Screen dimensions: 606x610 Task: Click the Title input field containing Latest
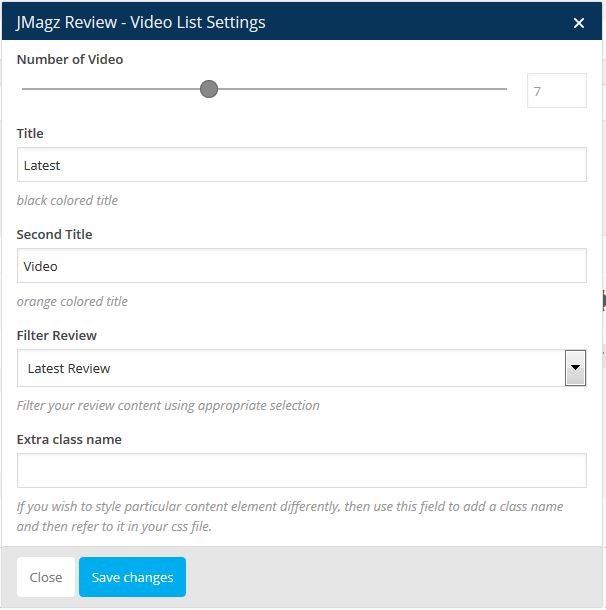point(301,165)
